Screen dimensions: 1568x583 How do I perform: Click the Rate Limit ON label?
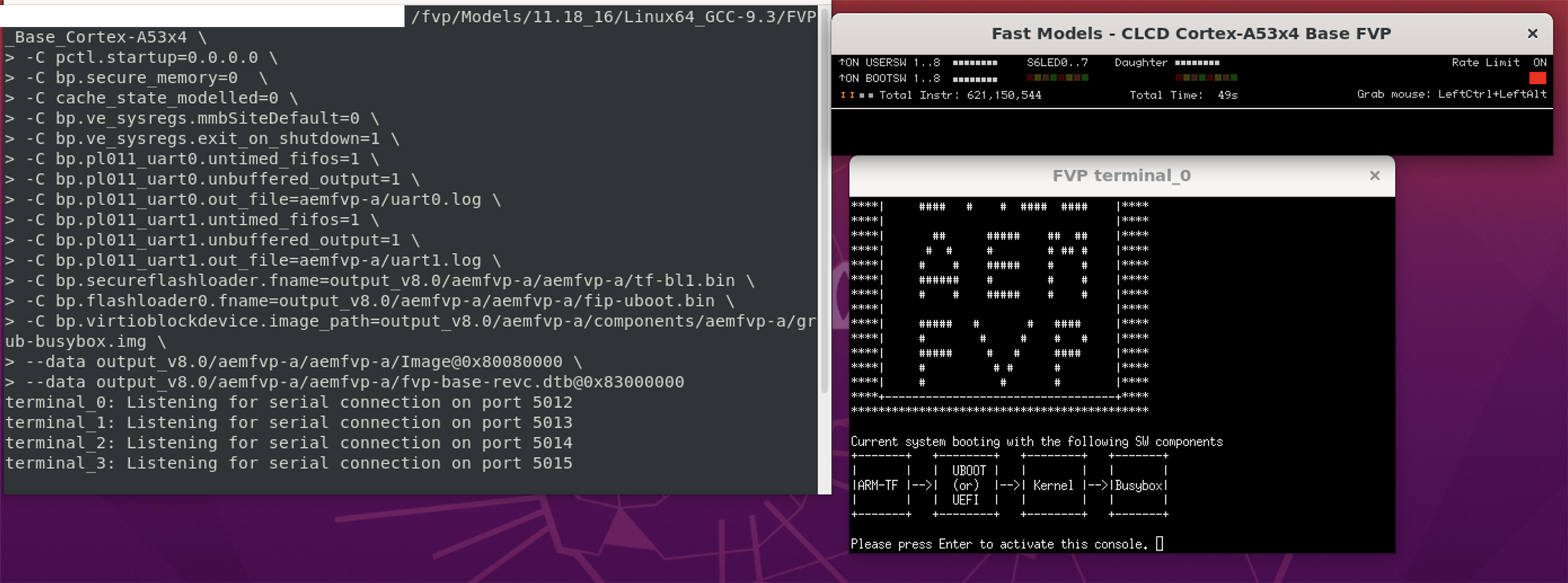[x=1499, y=63]
